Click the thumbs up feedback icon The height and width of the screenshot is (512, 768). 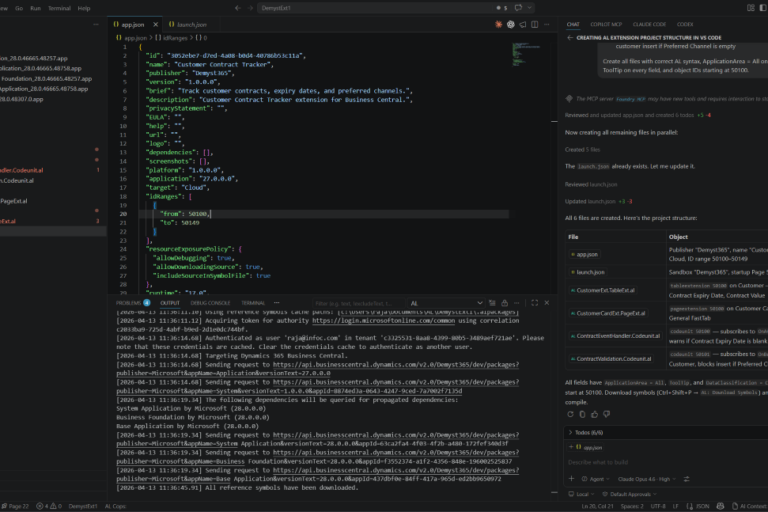tap(594, 414)
